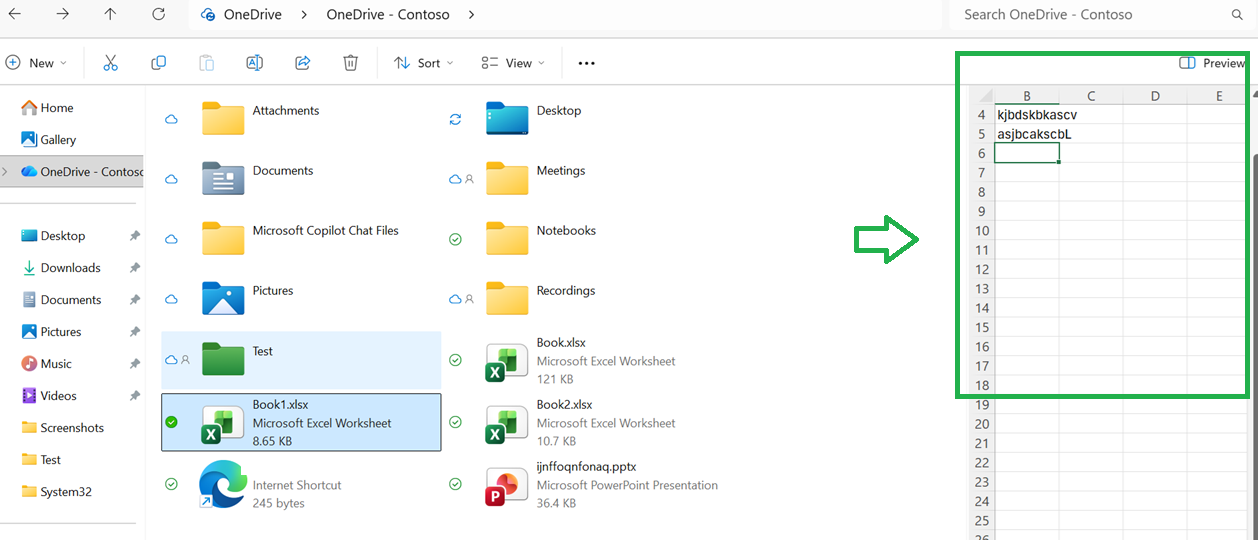Click the Delete trash can icon
Screen dimensions: 1258x547
pos(350,63)
